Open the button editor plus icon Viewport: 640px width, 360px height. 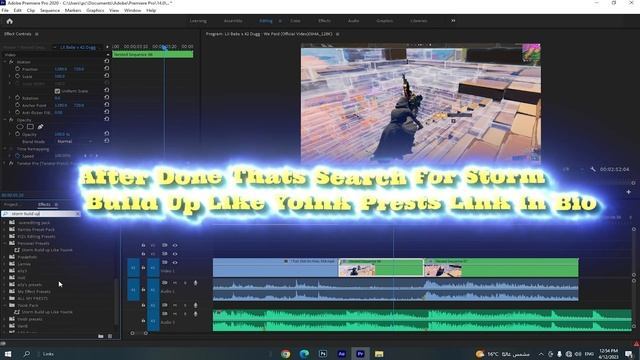(x=629, y=191)
